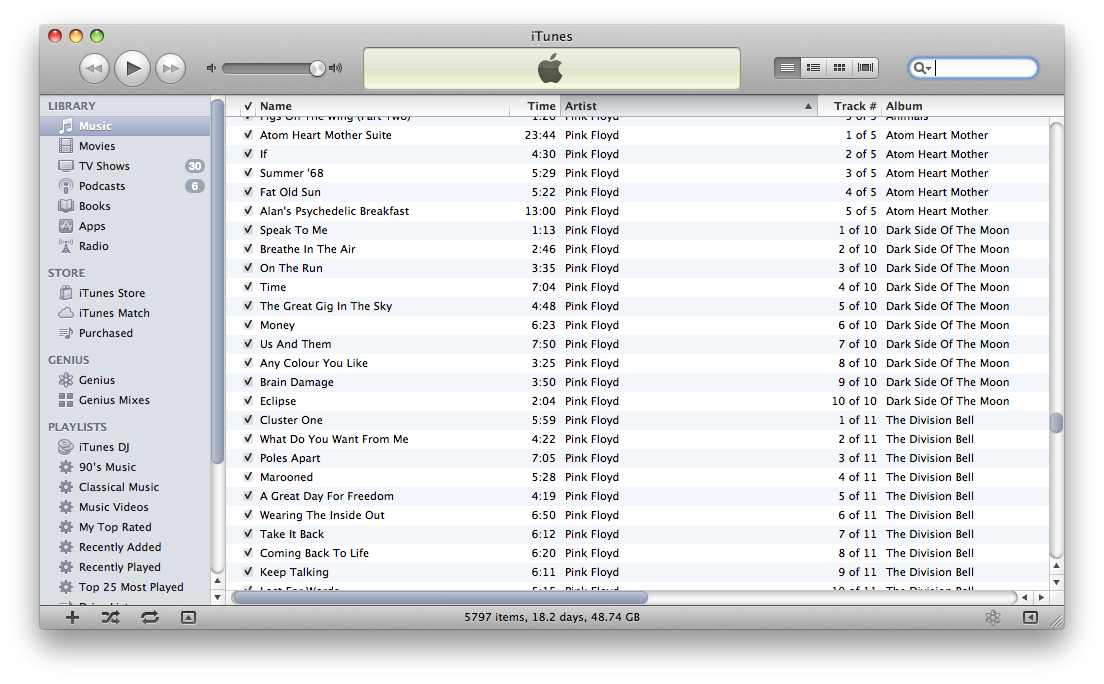Reverse sort on Artist column header
Viewport: 1104px width, 684px height.
(x=689, y=106)
